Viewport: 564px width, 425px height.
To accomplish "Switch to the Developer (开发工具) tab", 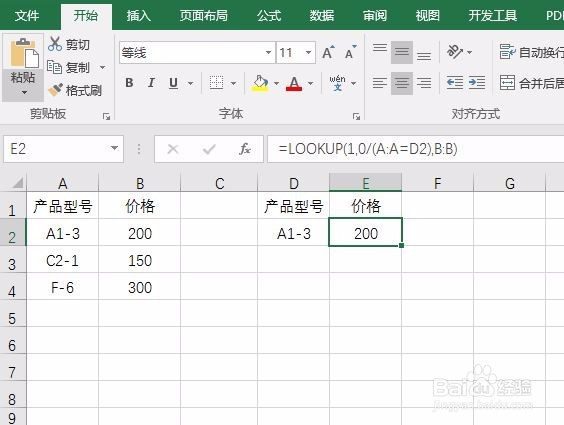I will point(493,15).
